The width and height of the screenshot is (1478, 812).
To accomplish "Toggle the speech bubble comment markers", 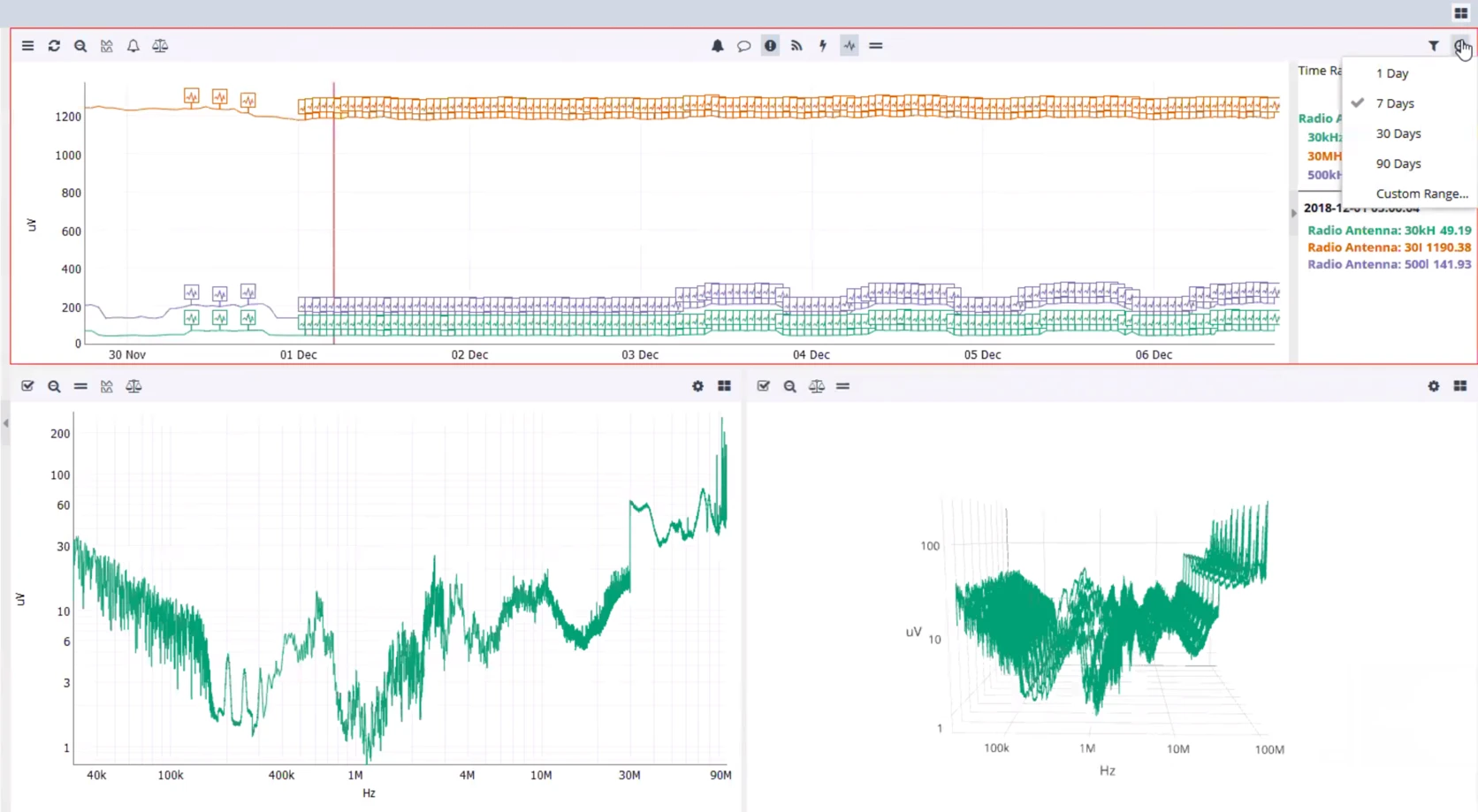I will (x=743, y=46).
